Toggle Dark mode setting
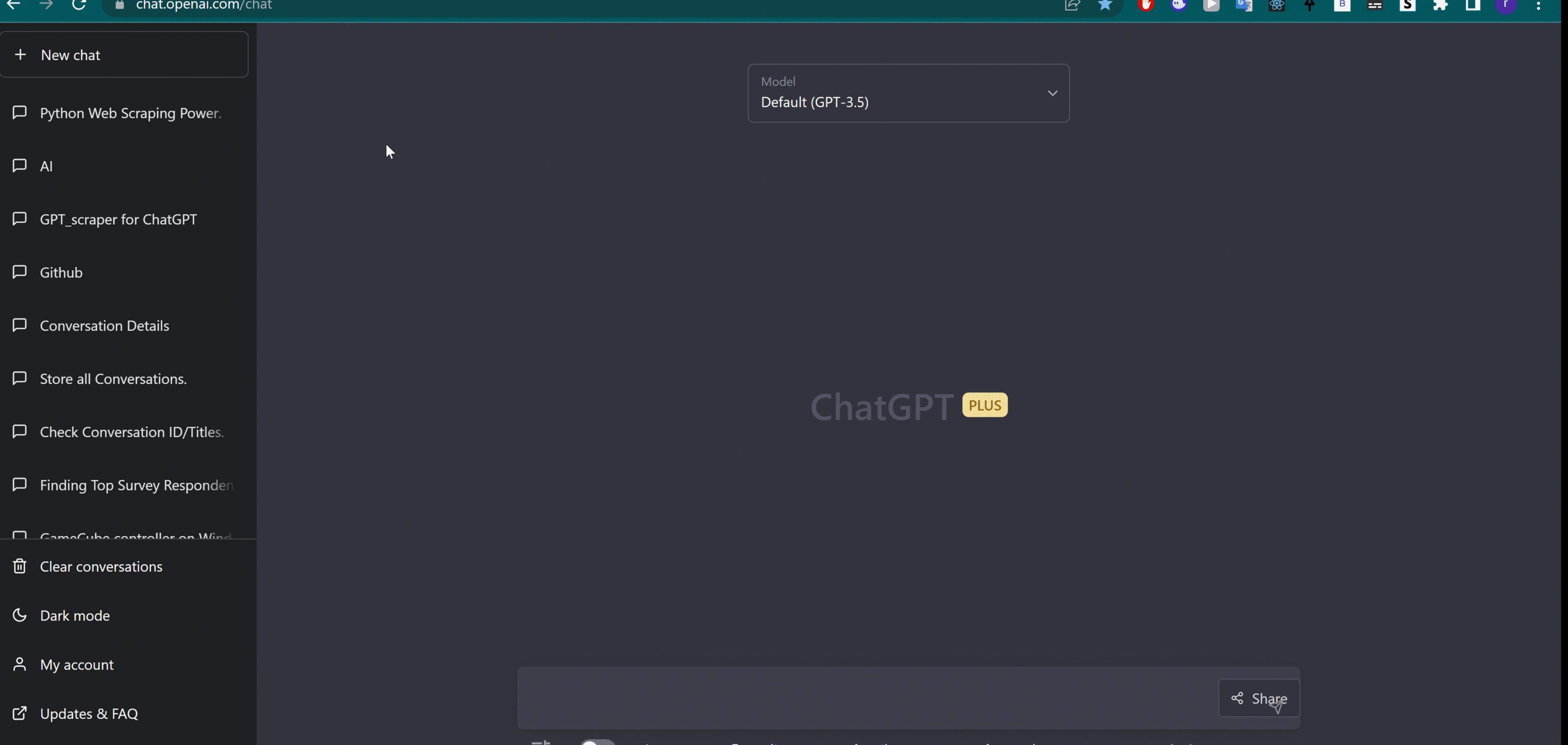Screen dimensions: 1568x745 pyautogui.click(x=74, y=614)
